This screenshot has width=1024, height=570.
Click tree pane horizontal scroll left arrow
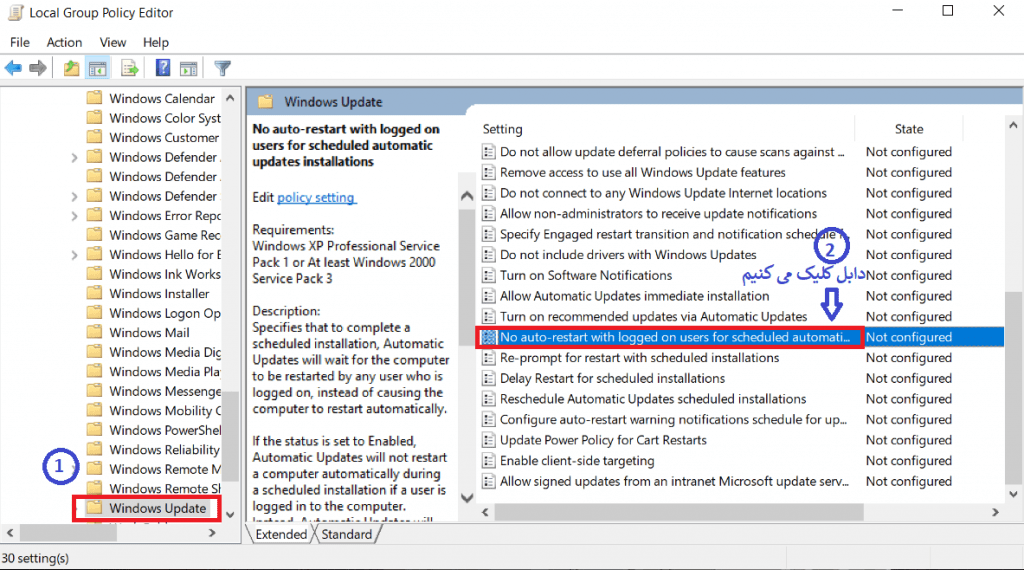click(x=10, y=533)
